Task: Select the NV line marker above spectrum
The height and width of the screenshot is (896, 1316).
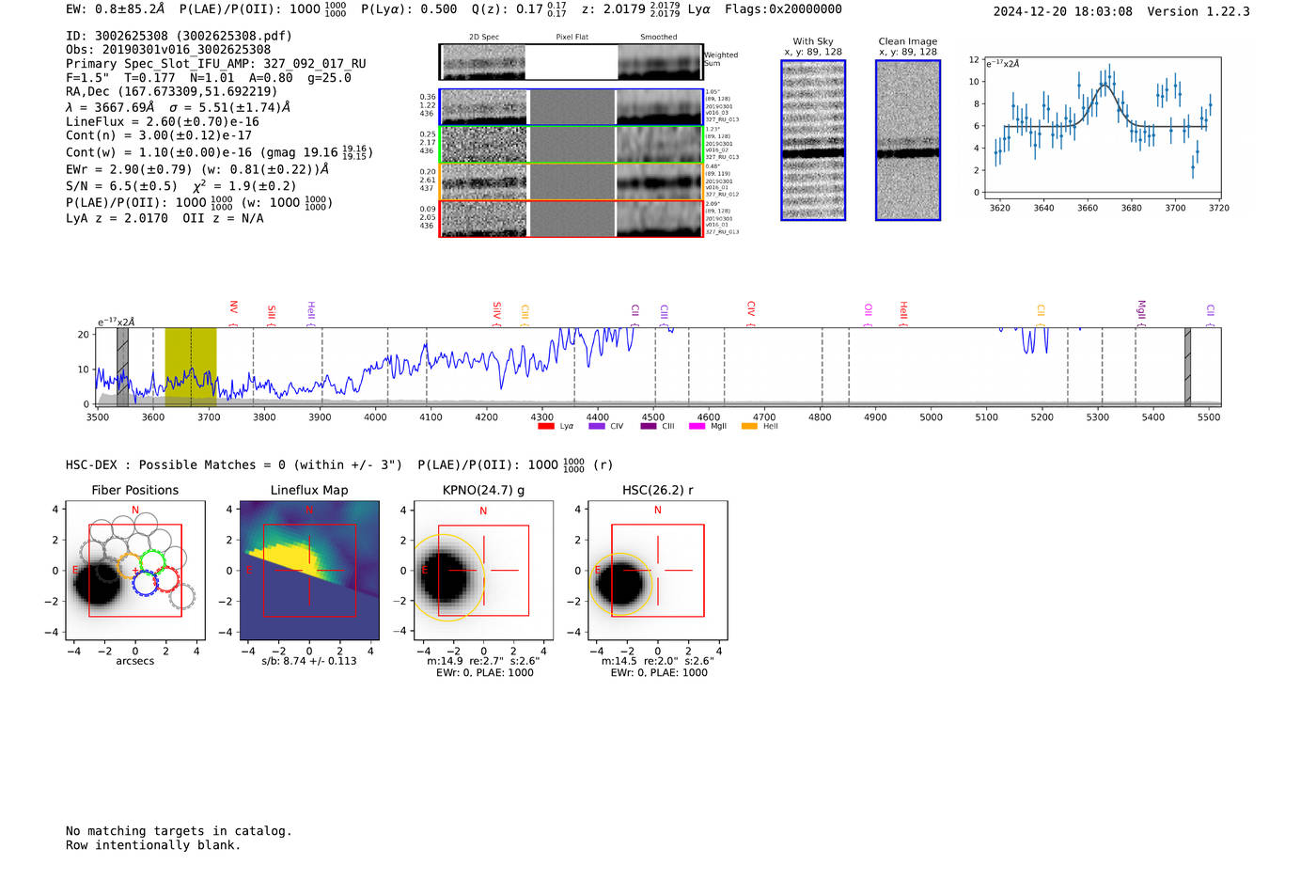Action: tap(233, 312)
